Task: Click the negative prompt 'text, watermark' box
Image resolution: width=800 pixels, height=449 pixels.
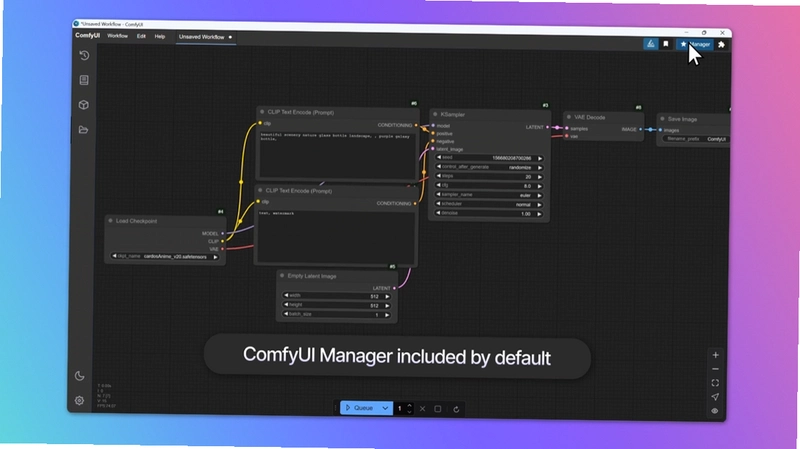Action: (x=336, y=235)
